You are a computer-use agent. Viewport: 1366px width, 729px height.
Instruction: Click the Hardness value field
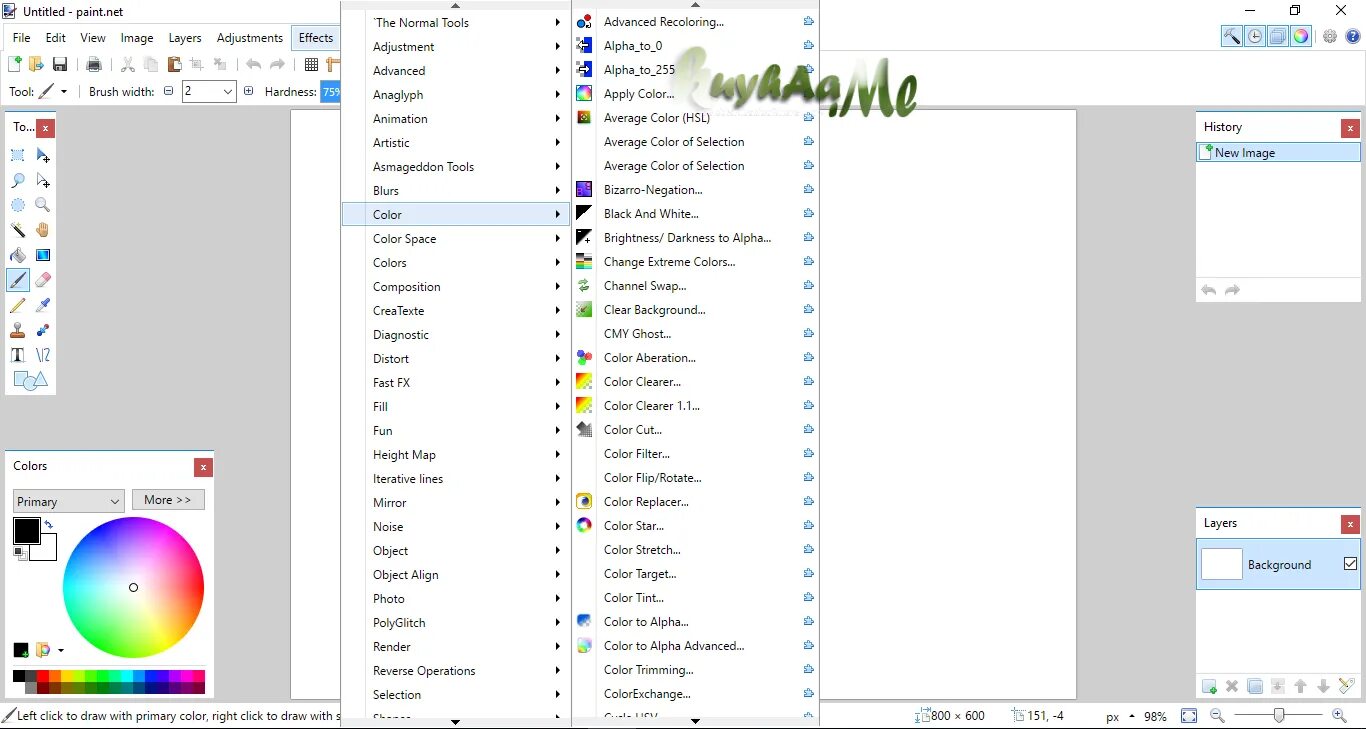point(330,91)
